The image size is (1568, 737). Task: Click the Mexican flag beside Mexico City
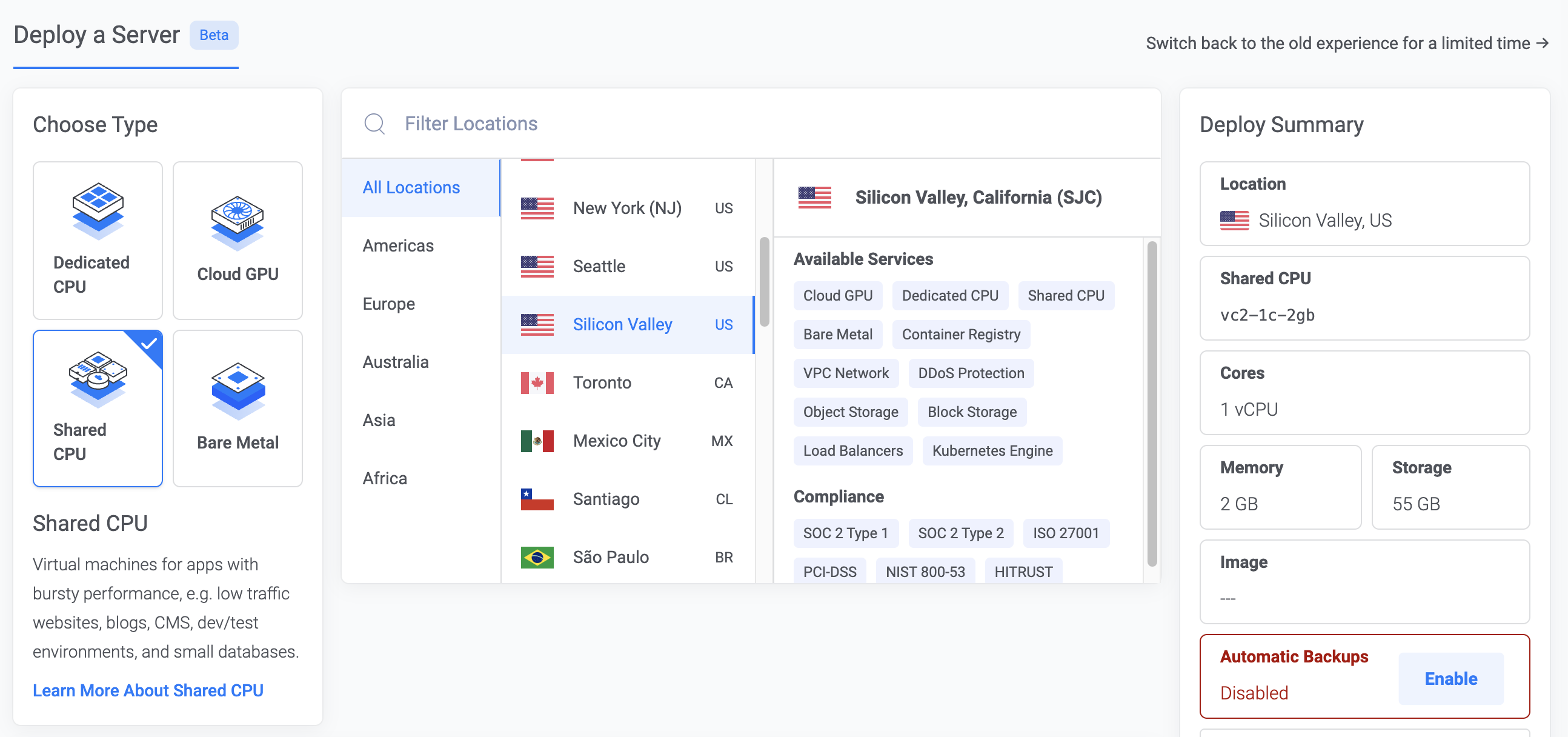(537, 441)
